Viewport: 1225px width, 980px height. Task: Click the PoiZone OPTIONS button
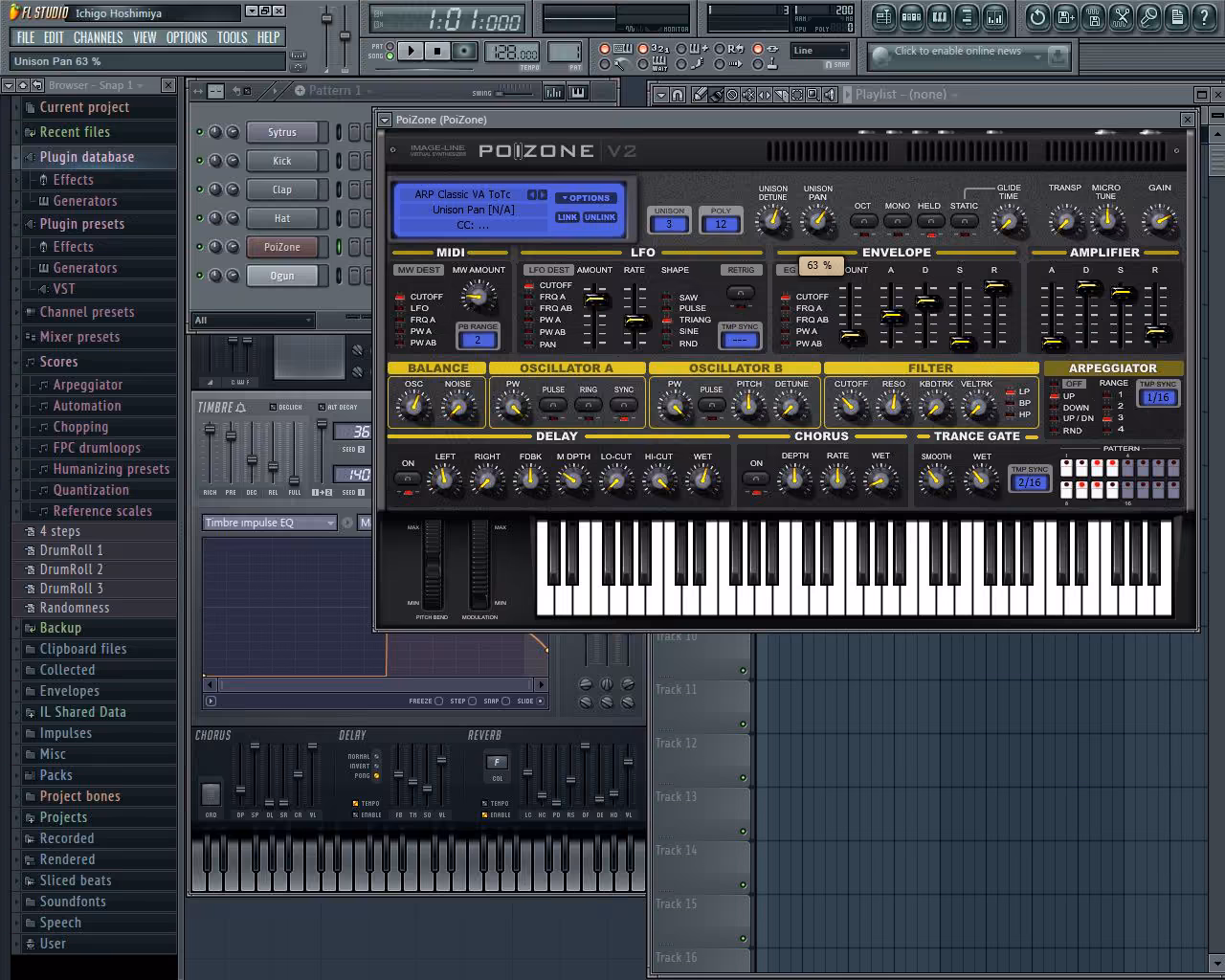click(x=587, y=198)
